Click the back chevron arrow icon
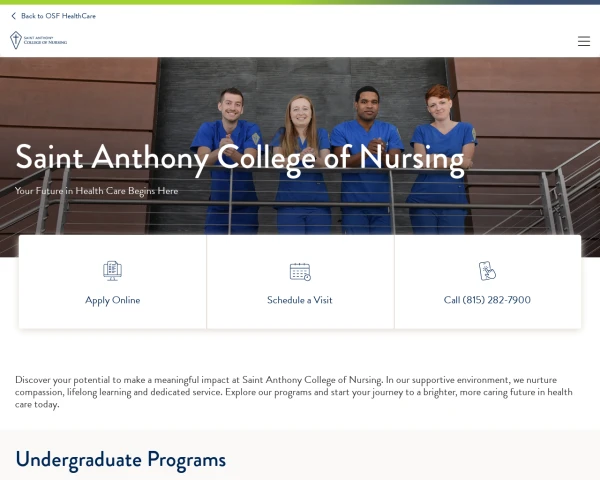 click(14, 16)
